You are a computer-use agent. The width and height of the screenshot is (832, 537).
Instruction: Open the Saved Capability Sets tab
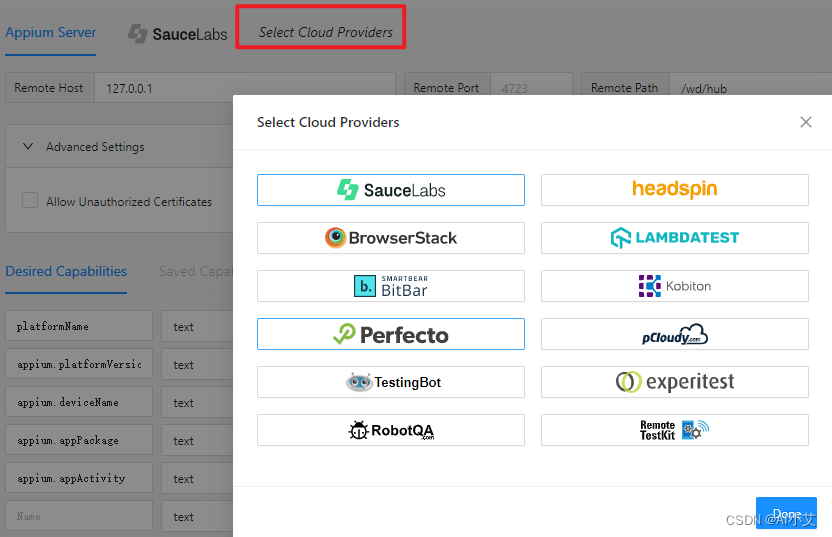coord(195,271)
